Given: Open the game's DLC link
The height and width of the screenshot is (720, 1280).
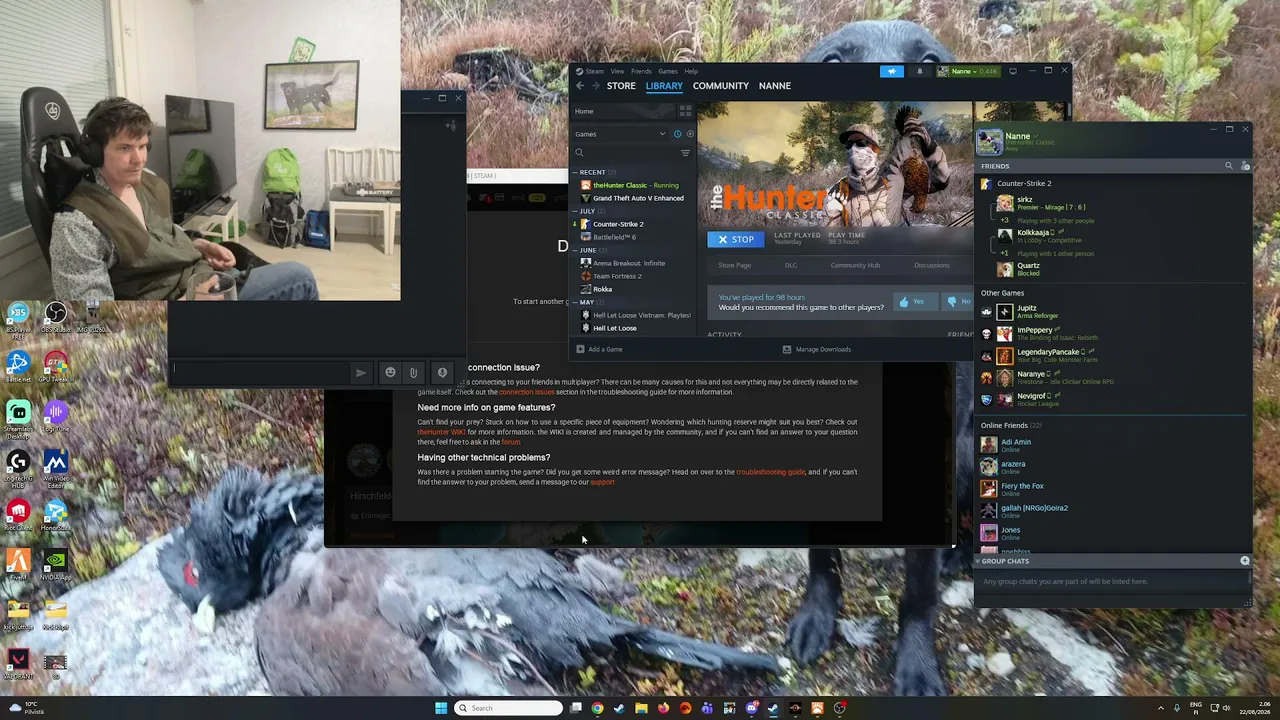Looking at the screenshot, I should 791,265.
